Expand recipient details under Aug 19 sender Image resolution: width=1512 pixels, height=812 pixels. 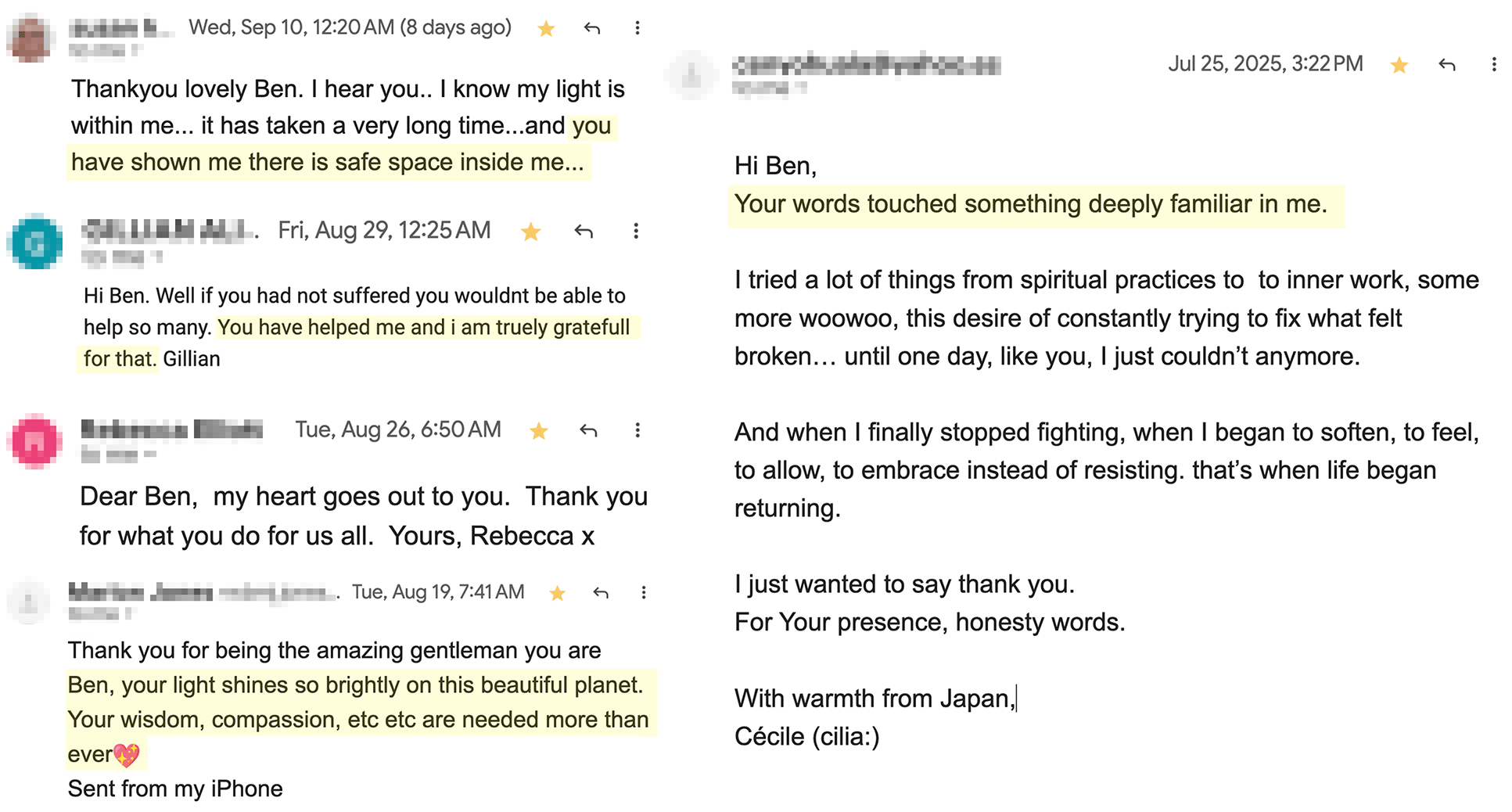(129, 614)
